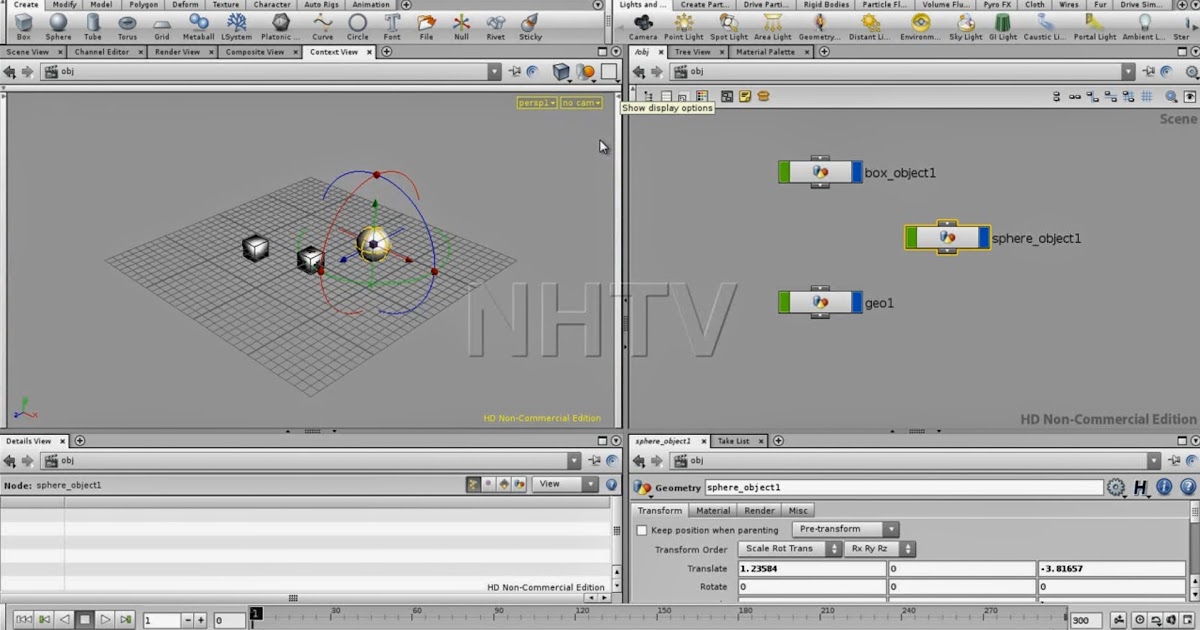Enable Keep position when parenting

641,530
